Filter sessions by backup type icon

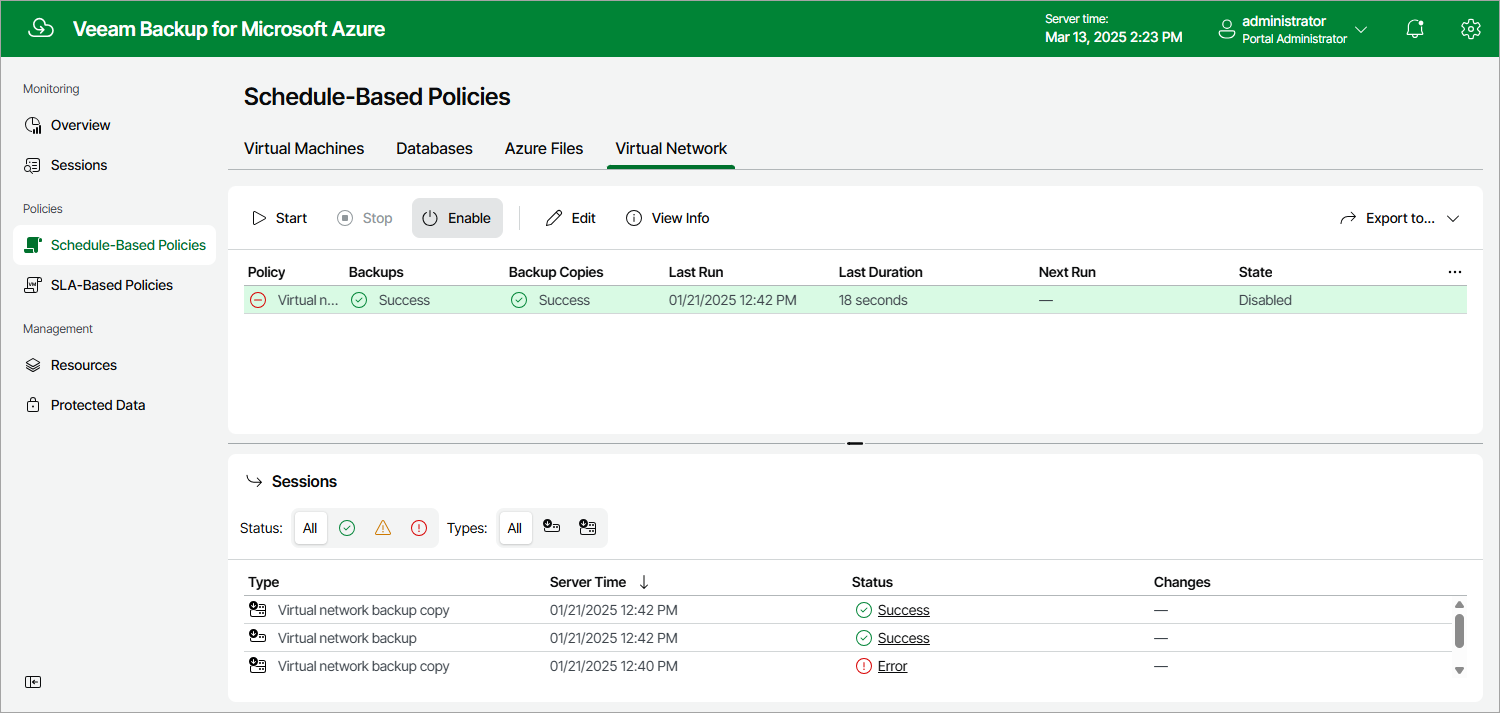click(x=552, y=527)
